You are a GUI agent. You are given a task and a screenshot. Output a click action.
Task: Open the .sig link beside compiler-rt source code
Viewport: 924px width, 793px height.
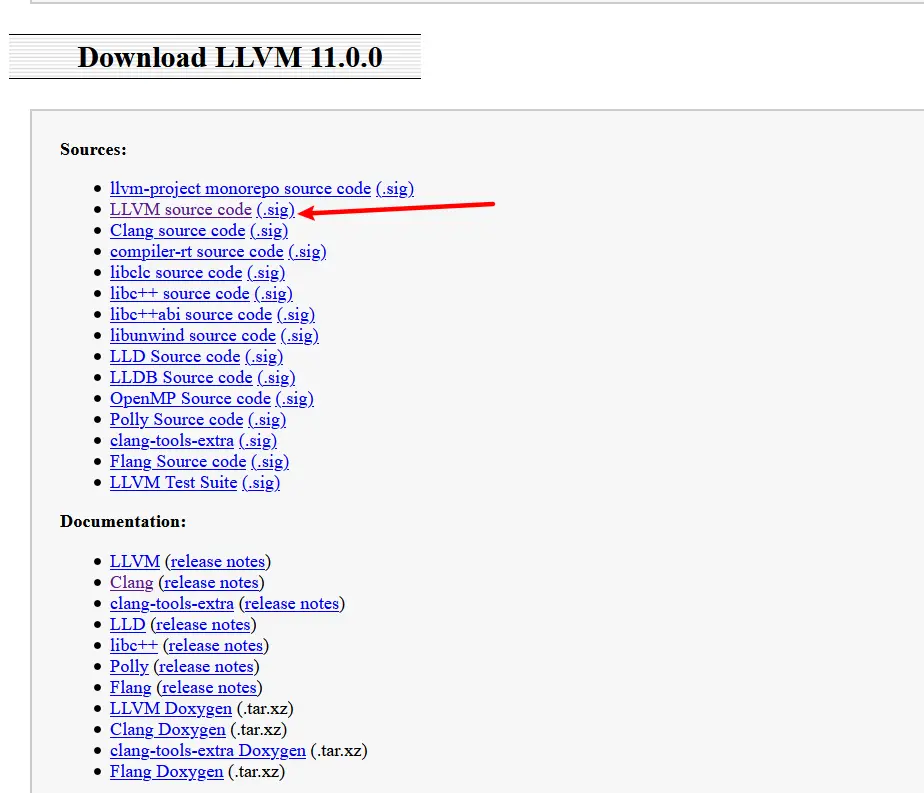(x=307, y=252)
